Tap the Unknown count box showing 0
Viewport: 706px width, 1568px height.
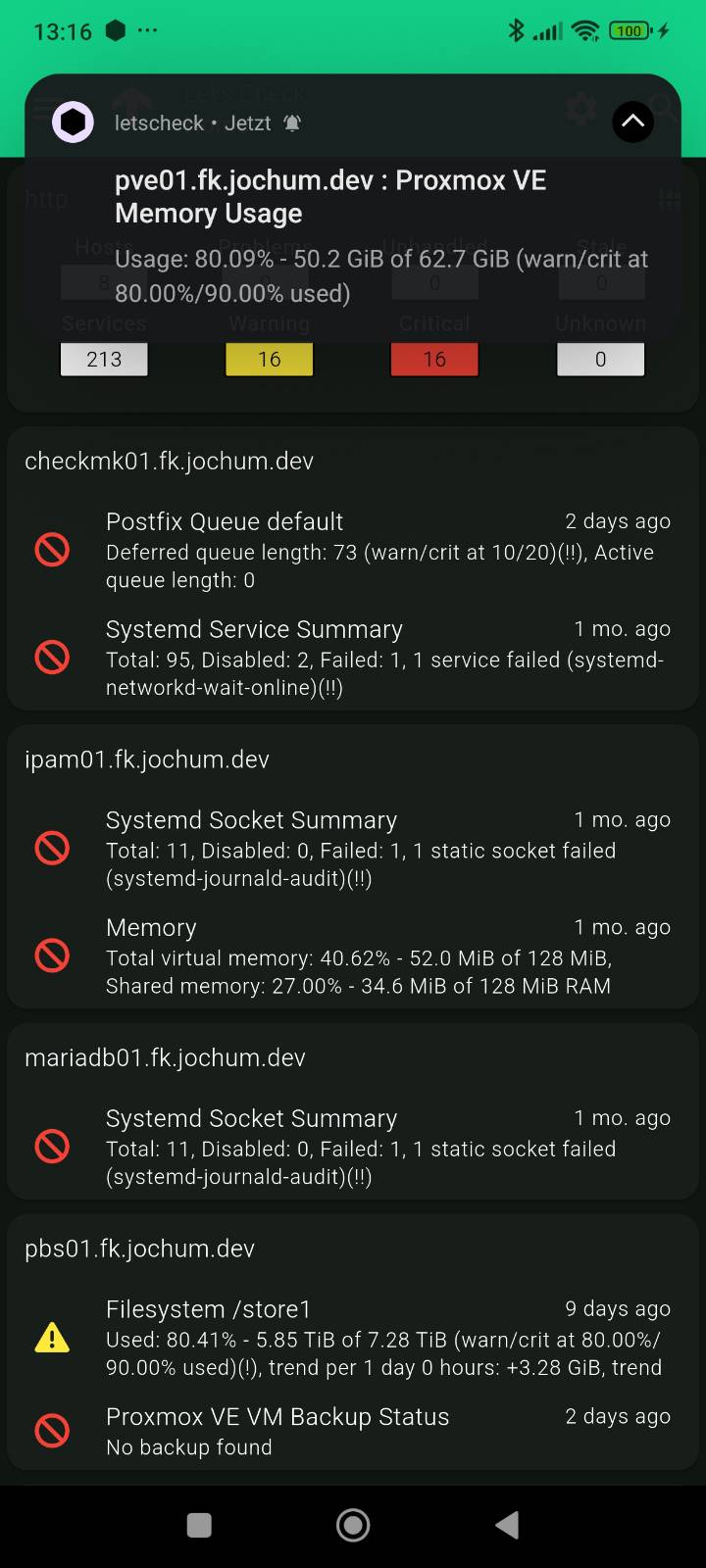click(600, 360)
